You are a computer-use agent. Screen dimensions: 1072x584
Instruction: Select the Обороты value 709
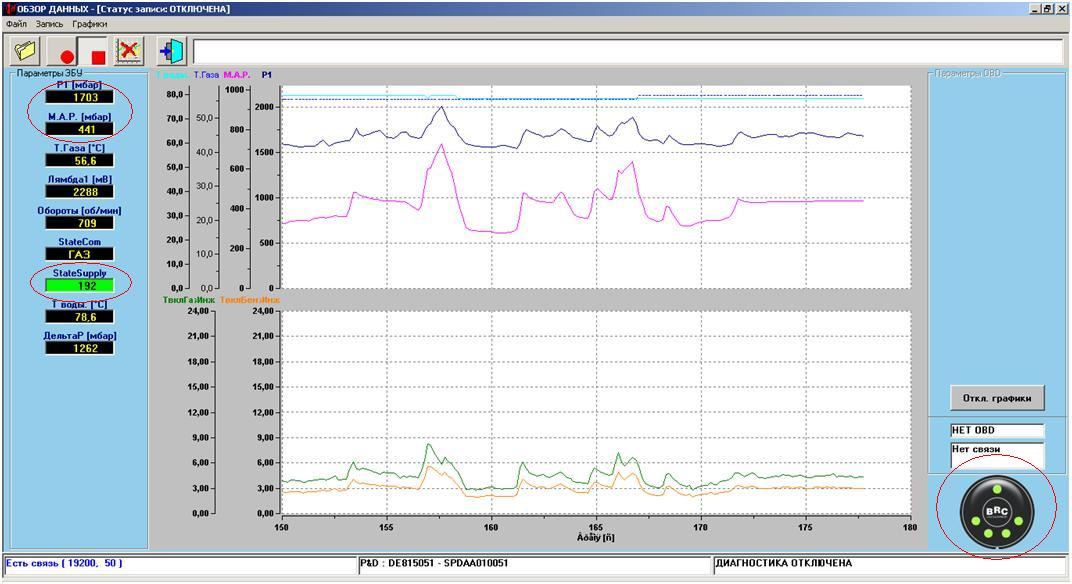point(79,223)
